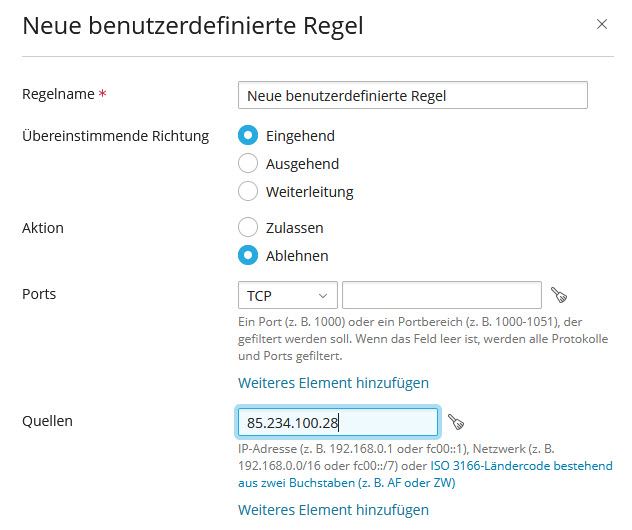Focus the empty port number field
The width and height of the screenshot is (632, 530).
pos(442,295)
